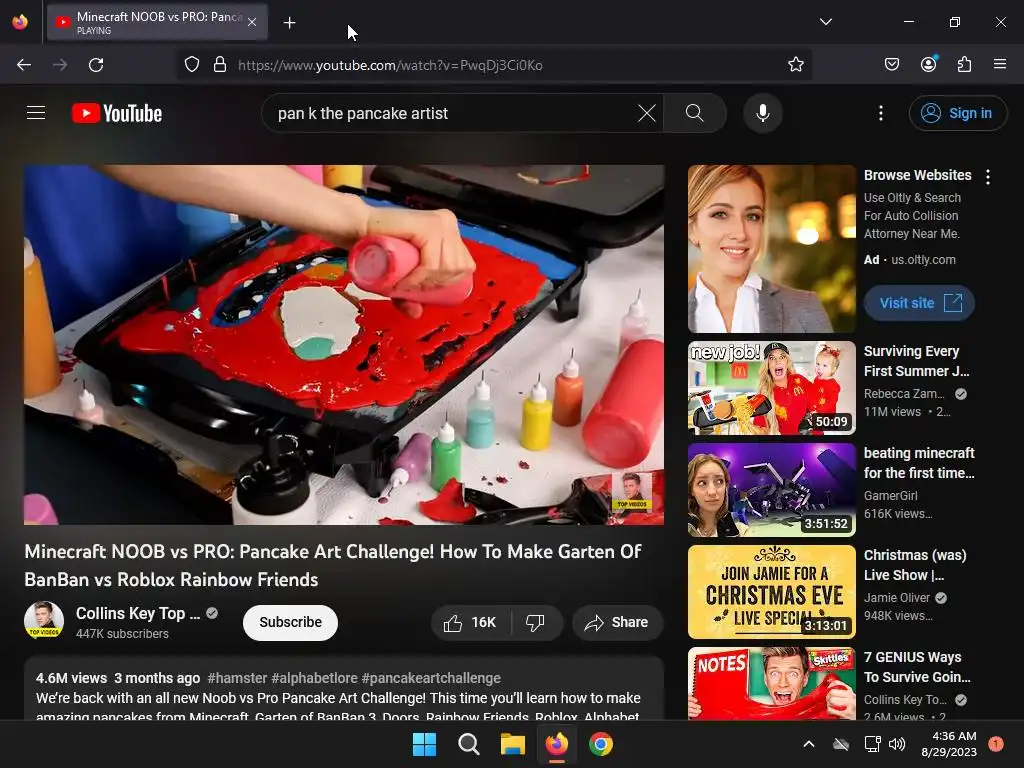Click the Rebecca Zamolo channel name
Image resolution: width=1024 pixels, height=768 pixels.
(x=904, y=394)
